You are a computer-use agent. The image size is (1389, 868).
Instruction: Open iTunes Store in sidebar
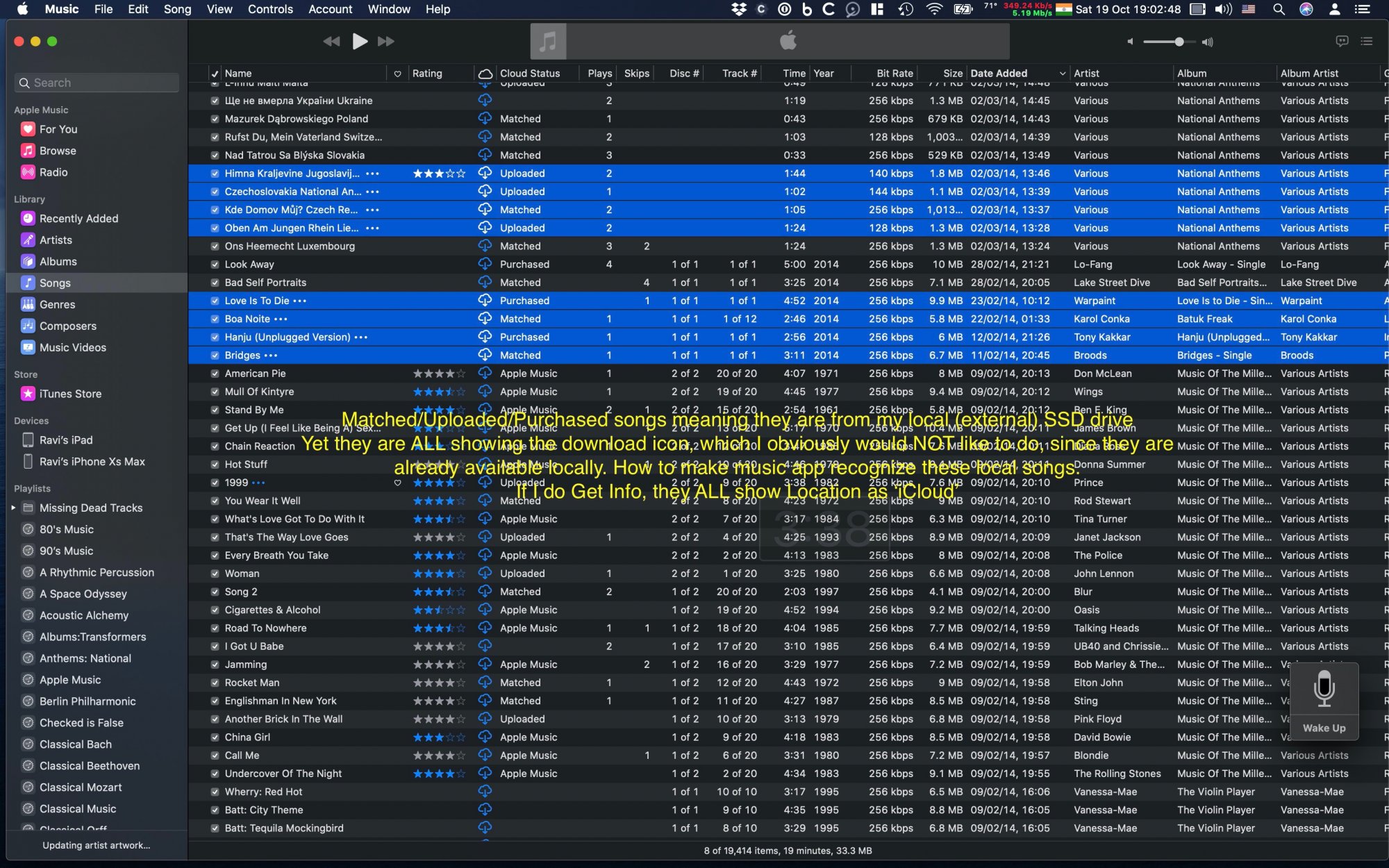tap(70, 394)
